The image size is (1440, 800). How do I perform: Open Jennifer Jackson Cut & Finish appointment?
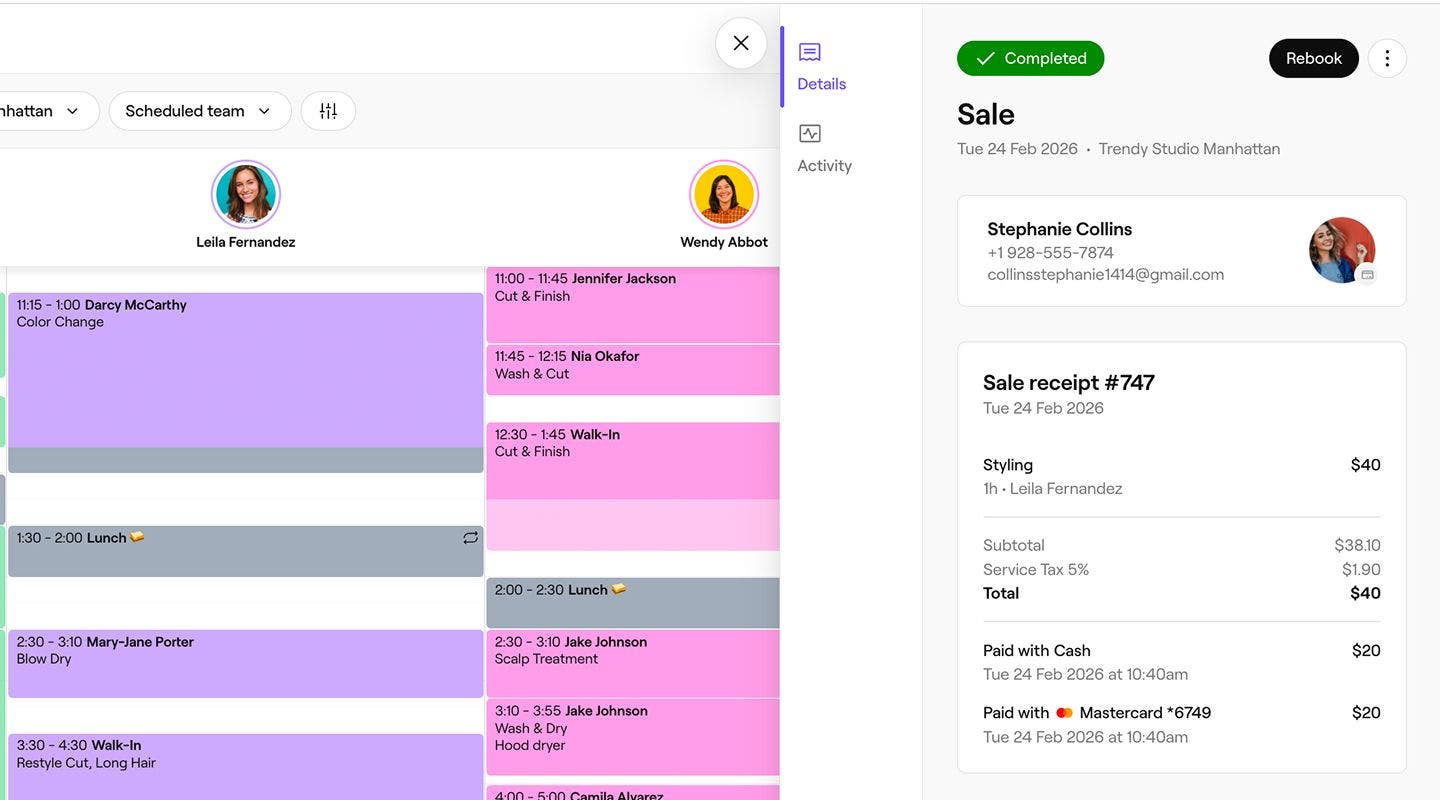(x=632, y=304)
